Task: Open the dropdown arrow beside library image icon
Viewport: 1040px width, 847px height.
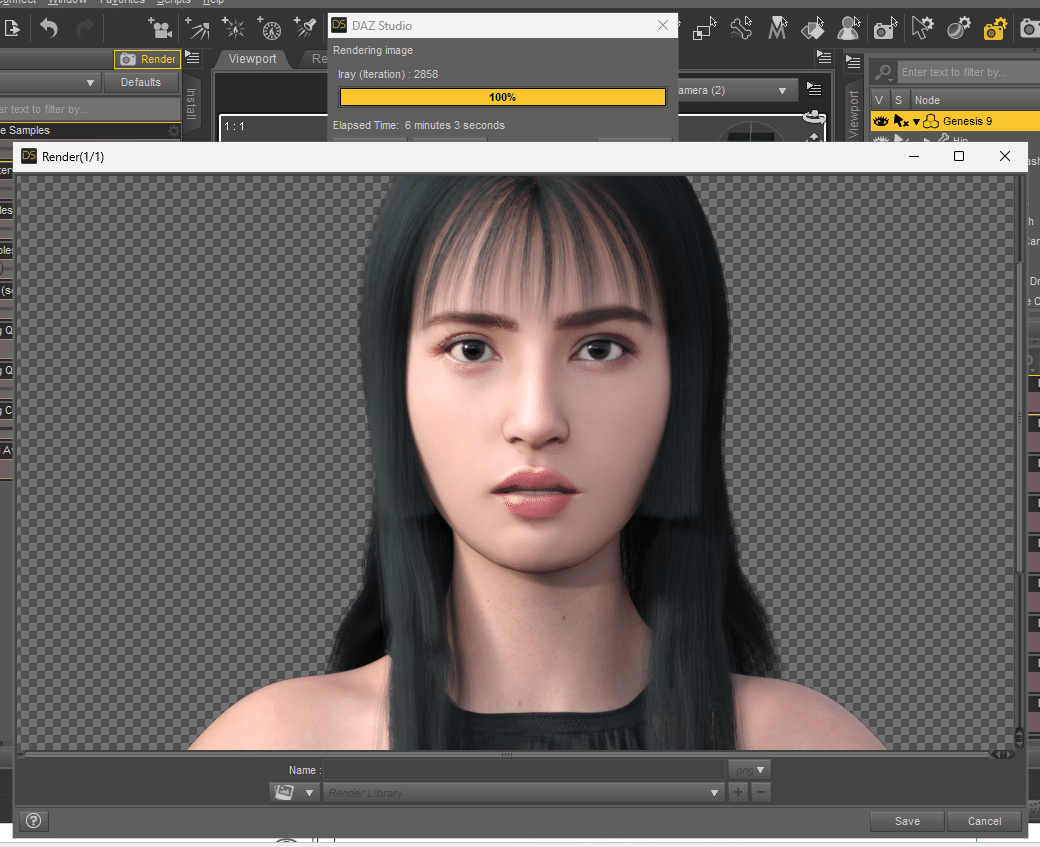Action: point(309,793)
